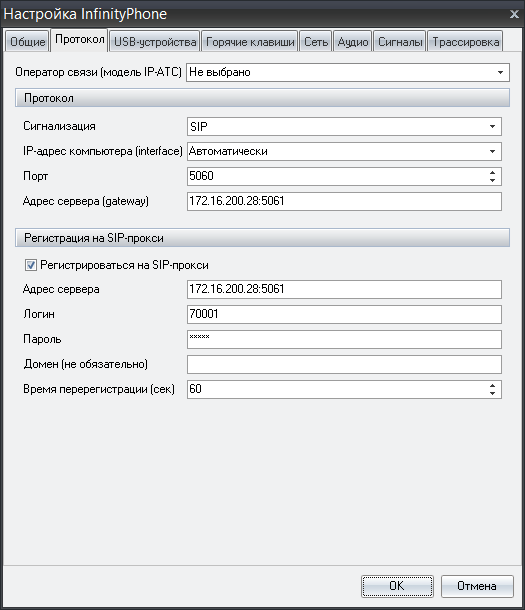Image resolution: width=525 pixels, height=610 pixels.
Task: Confirm settings with the OK button
Action: [397, 586]
